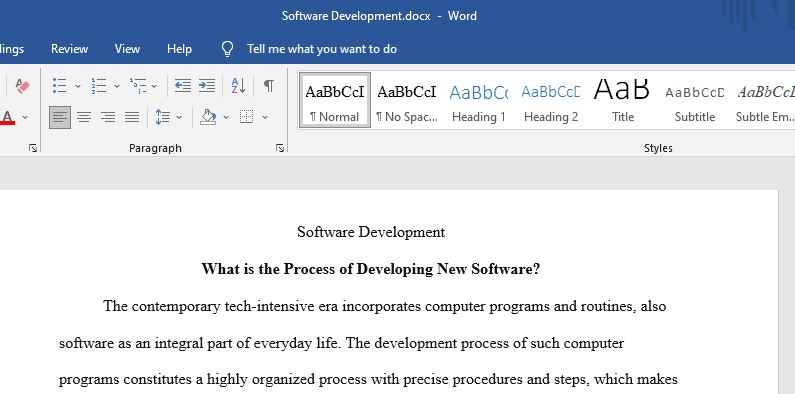Apply the Subtle Emphasis style

point(765,100)
